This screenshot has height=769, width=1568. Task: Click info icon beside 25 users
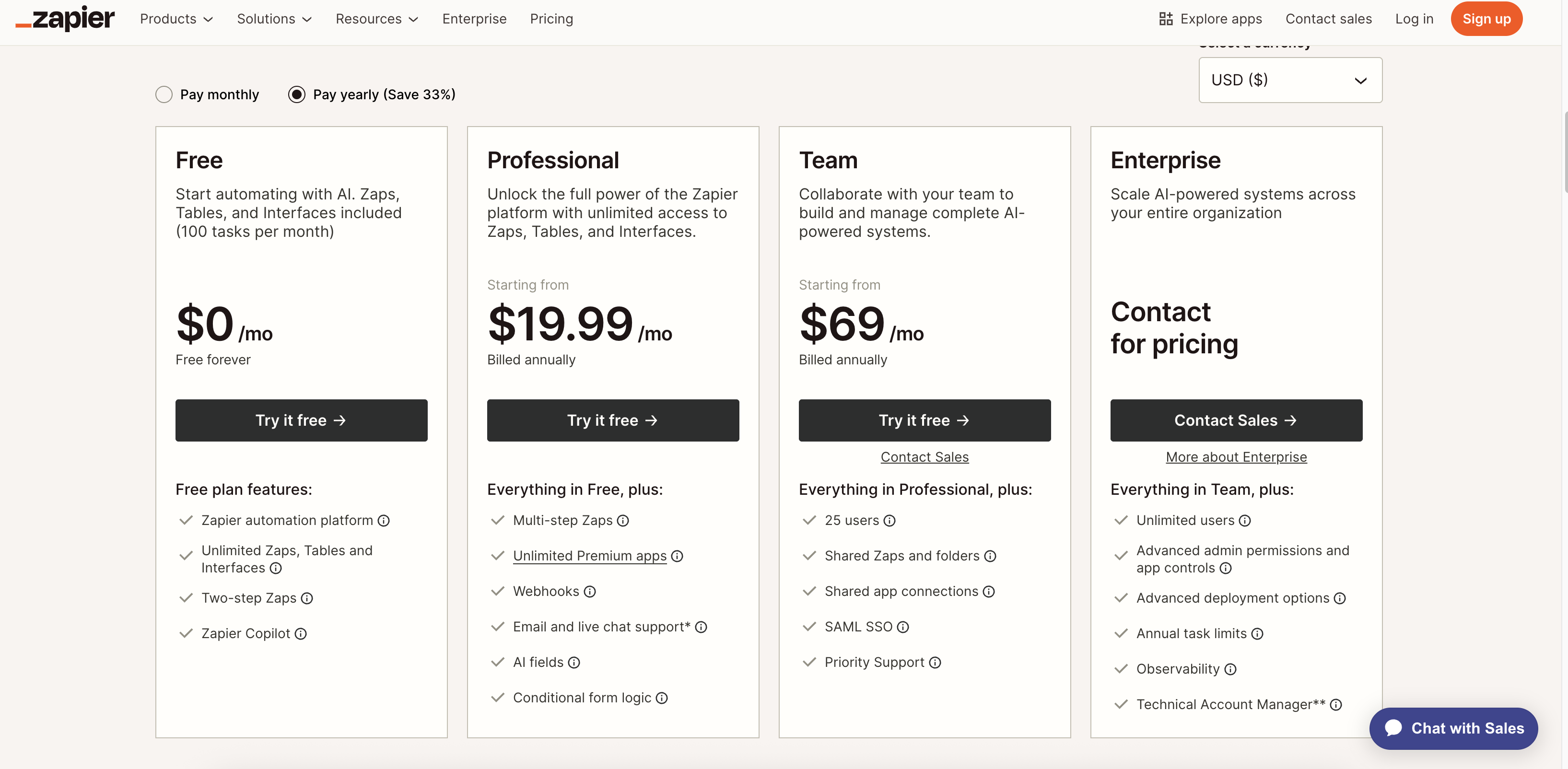pos(889,521)
